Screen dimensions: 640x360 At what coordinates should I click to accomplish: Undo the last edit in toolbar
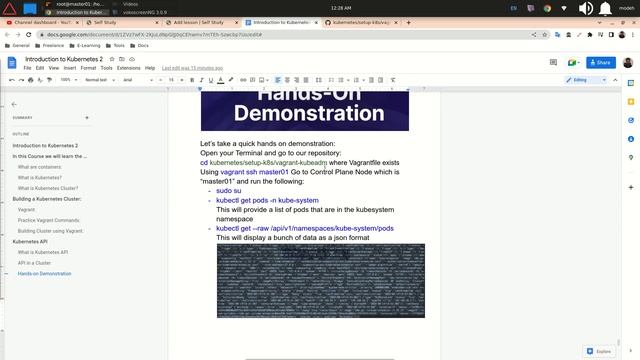pos(12,80)
